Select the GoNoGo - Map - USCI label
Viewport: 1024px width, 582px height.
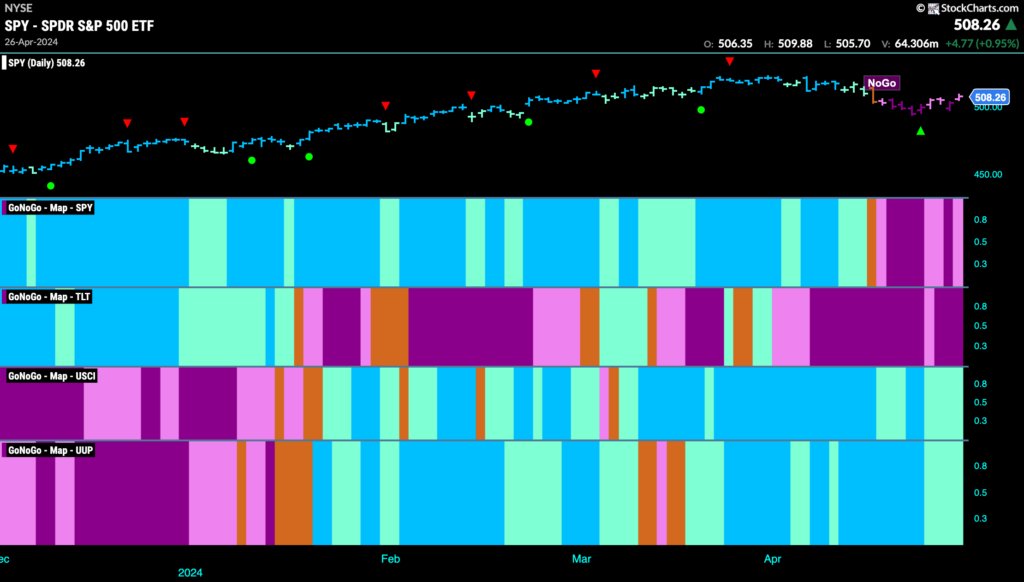[x=52, y=376]
